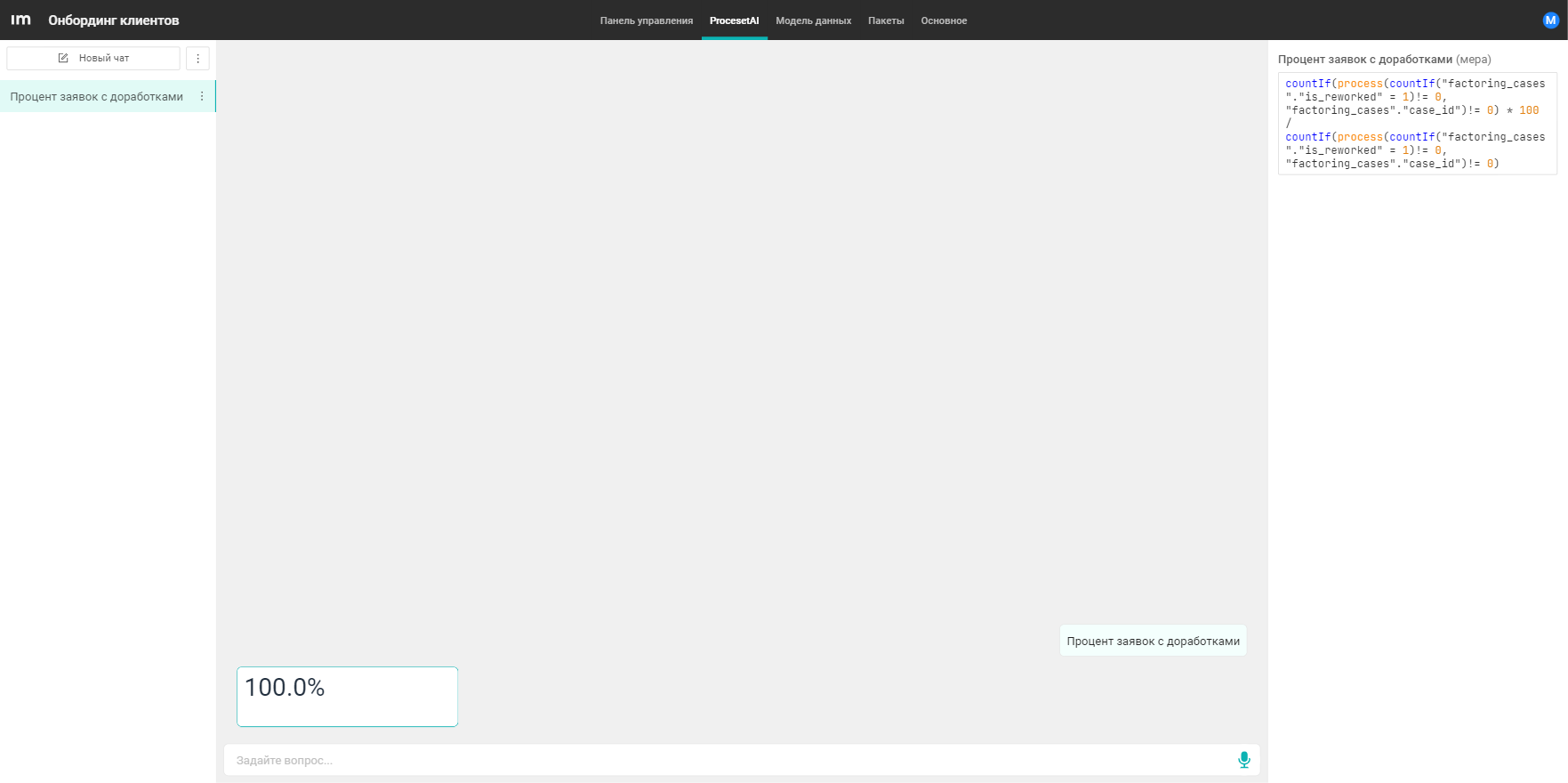
Task: Switch to the ProcesetAI tab
Action: click(734, 20)
